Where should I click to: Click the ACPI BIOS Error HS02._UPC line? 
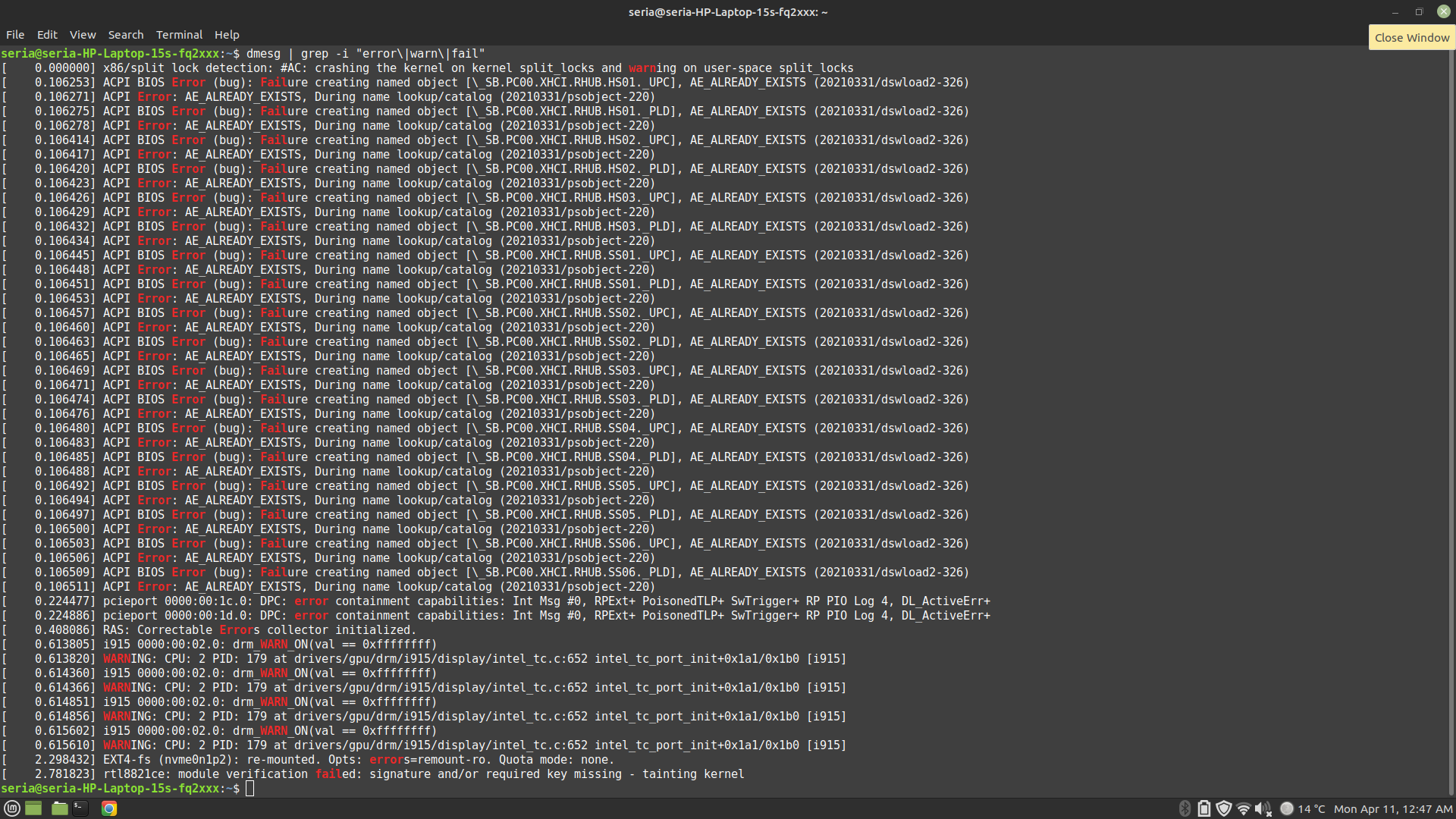(485, 140)
